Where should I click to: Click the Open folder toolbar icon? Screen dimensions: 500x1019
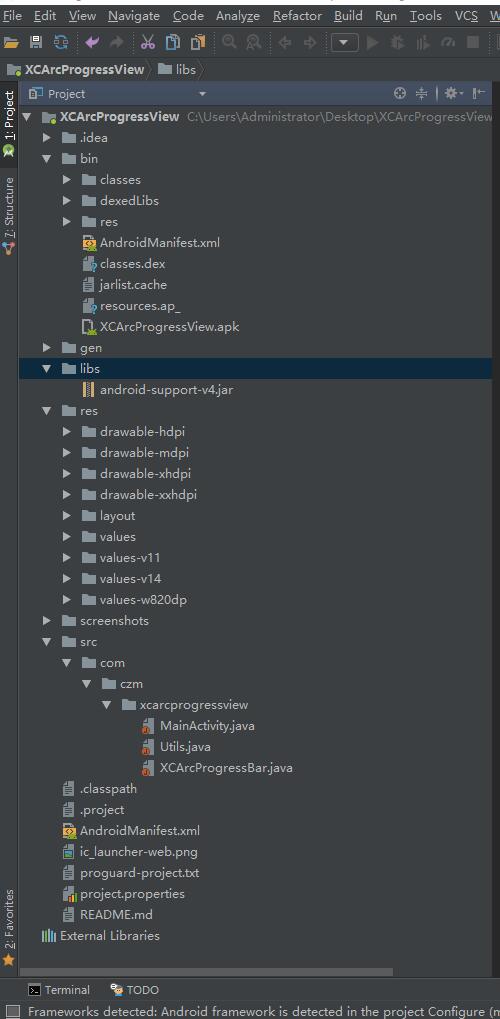coord(11,43)
